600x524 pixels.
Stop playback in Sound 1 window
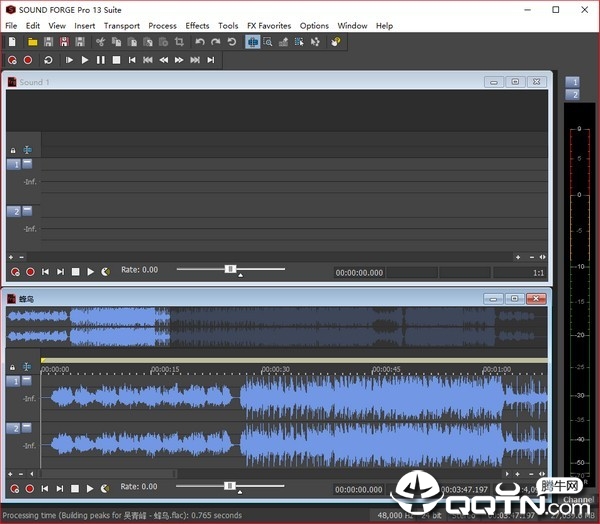click(75, 272)
